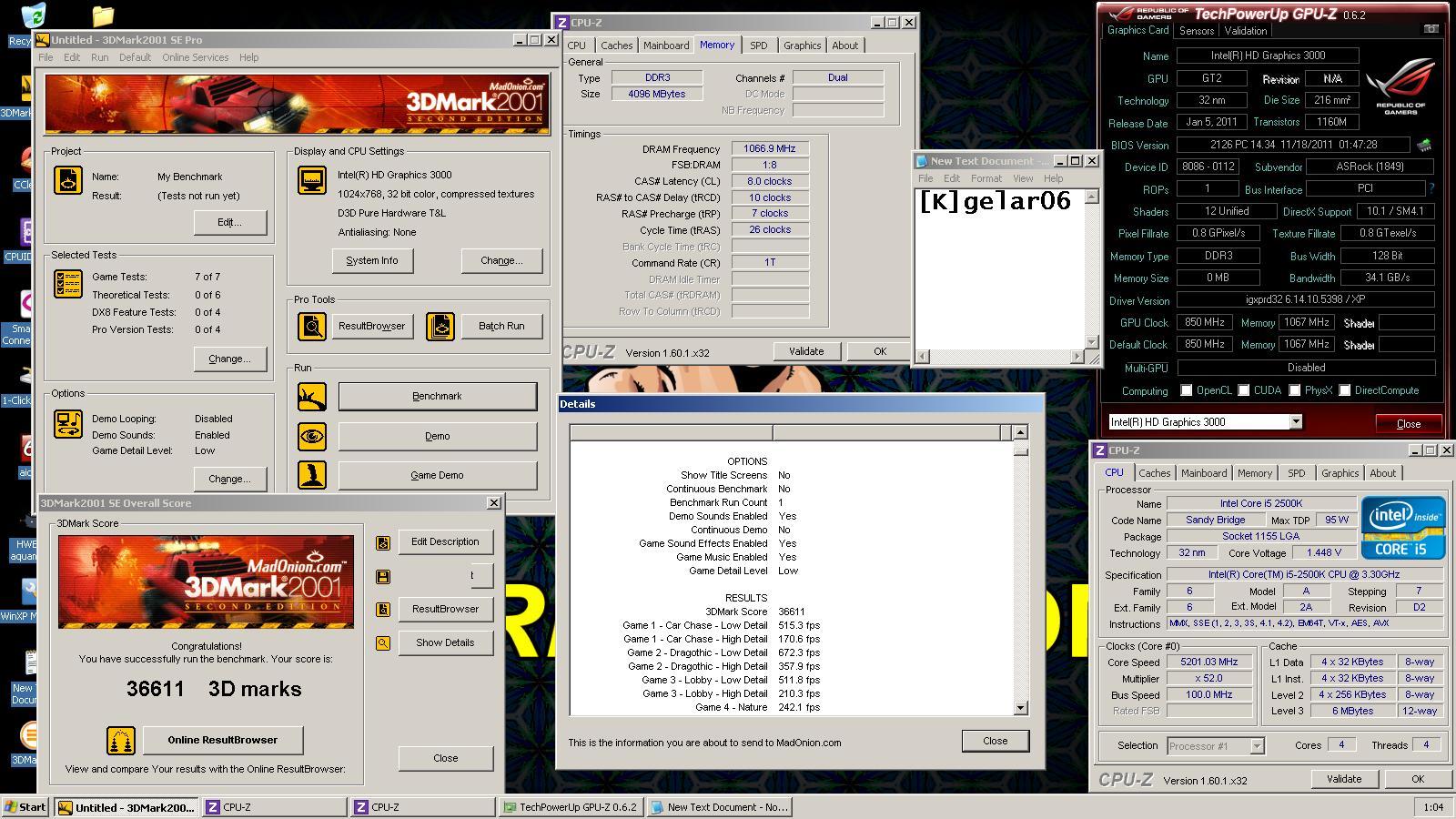Image resolution: width=1456 pixels, height=819 pixels.
Task: Click the Edit Description icon in score window
Action: [383, 542]
